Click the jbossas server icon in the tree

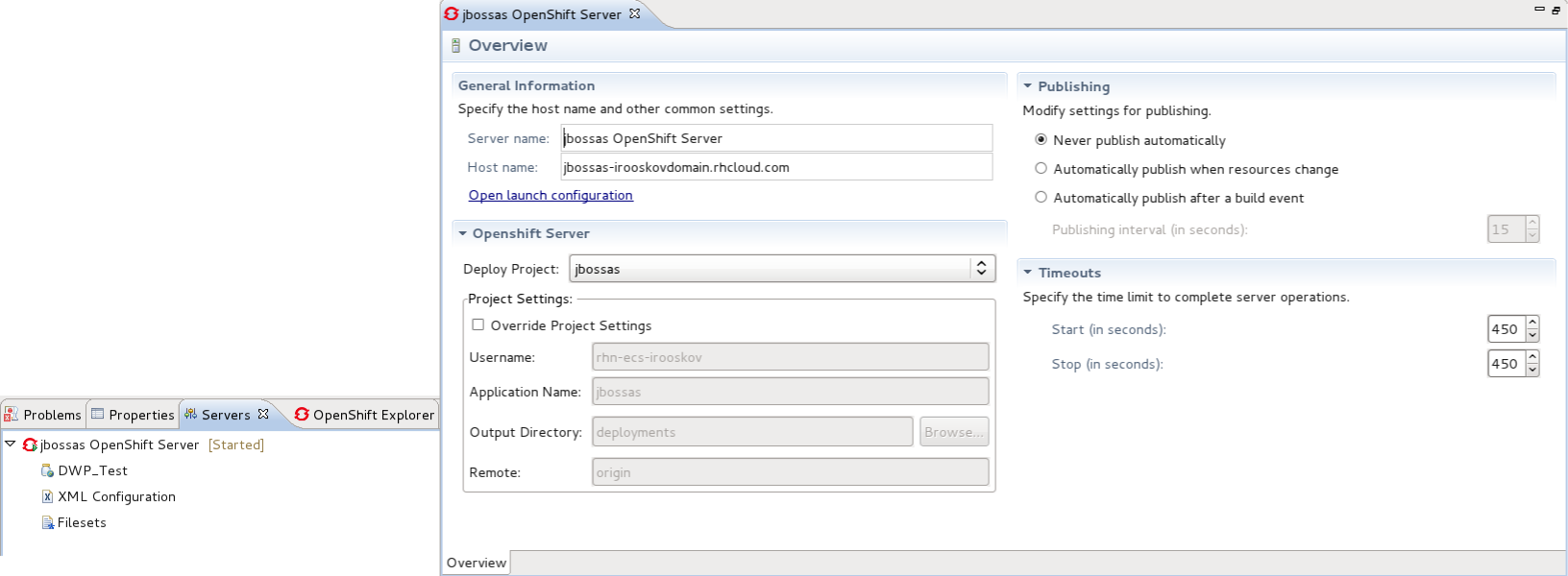pos(30,444)
